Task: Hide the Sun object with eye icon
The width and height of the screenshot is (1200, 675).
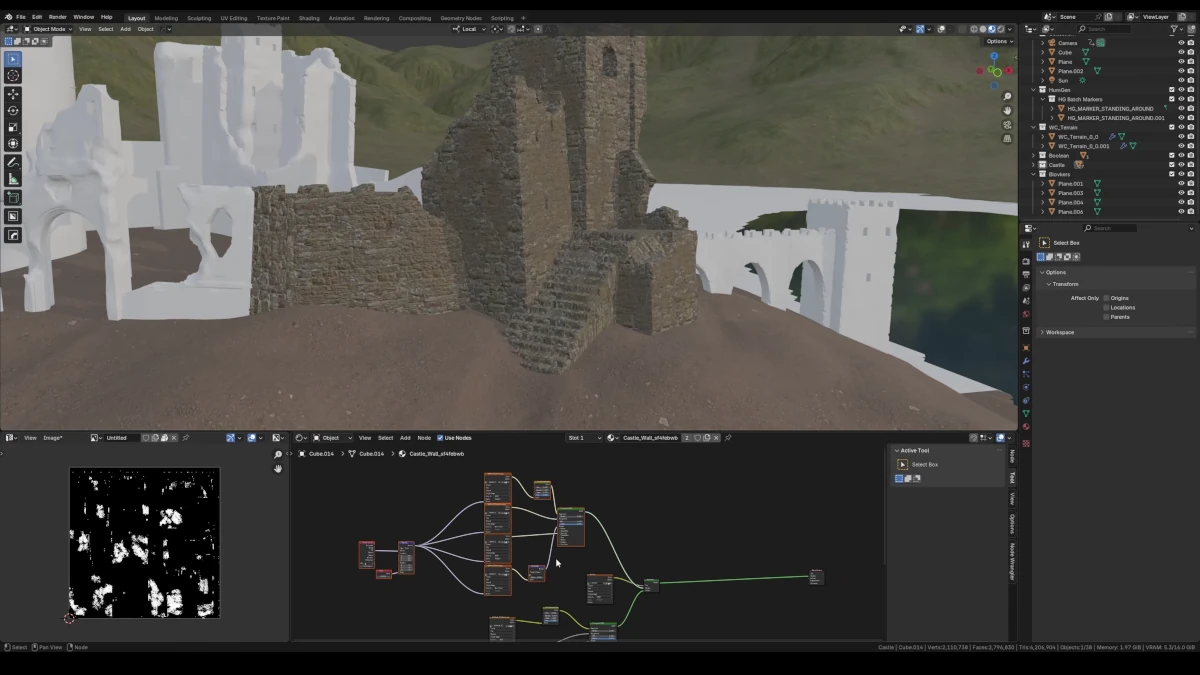Action: coord(1181,80)
